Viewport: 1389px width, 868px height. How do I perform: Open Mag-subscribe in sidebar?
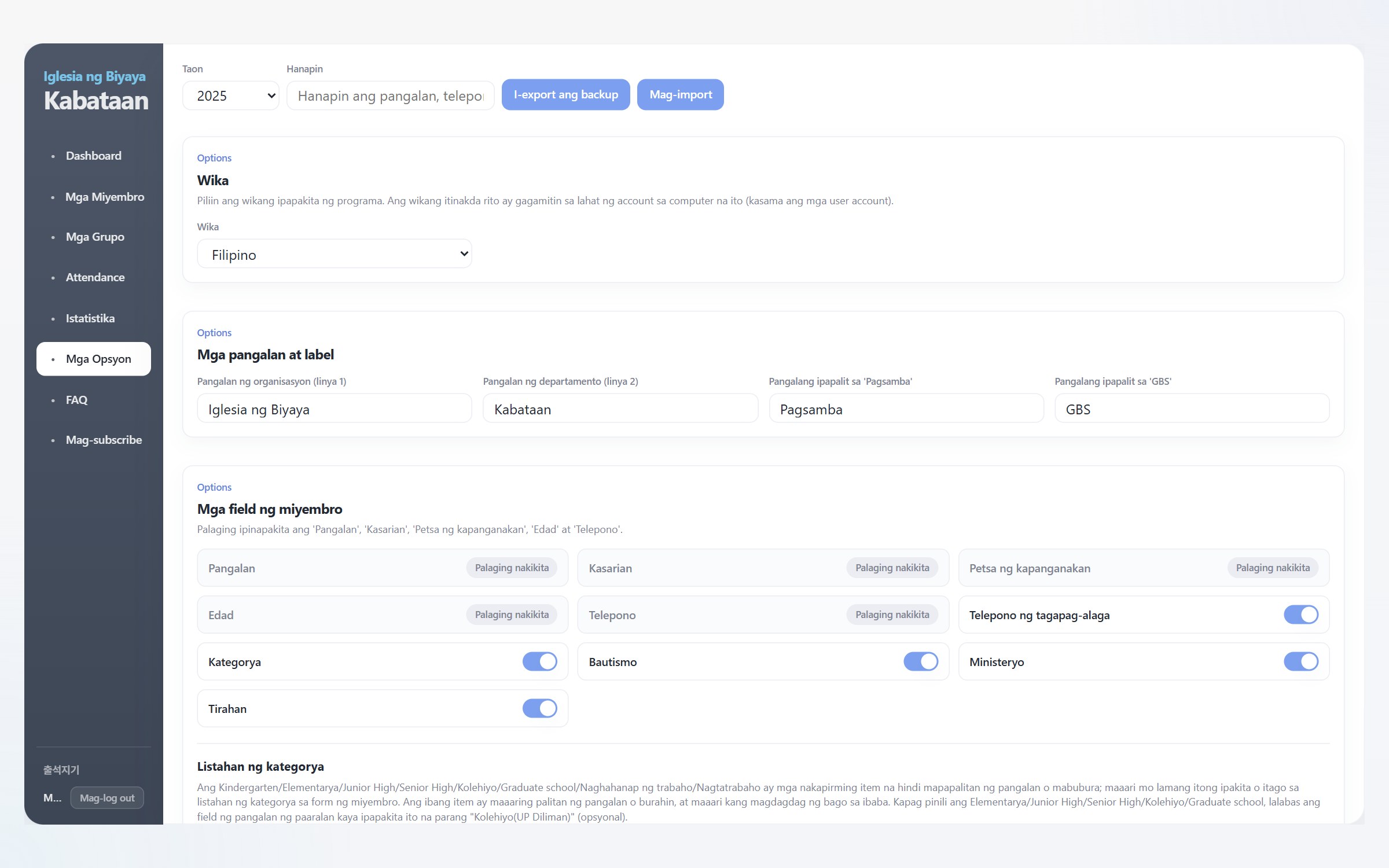click(93, 440)
